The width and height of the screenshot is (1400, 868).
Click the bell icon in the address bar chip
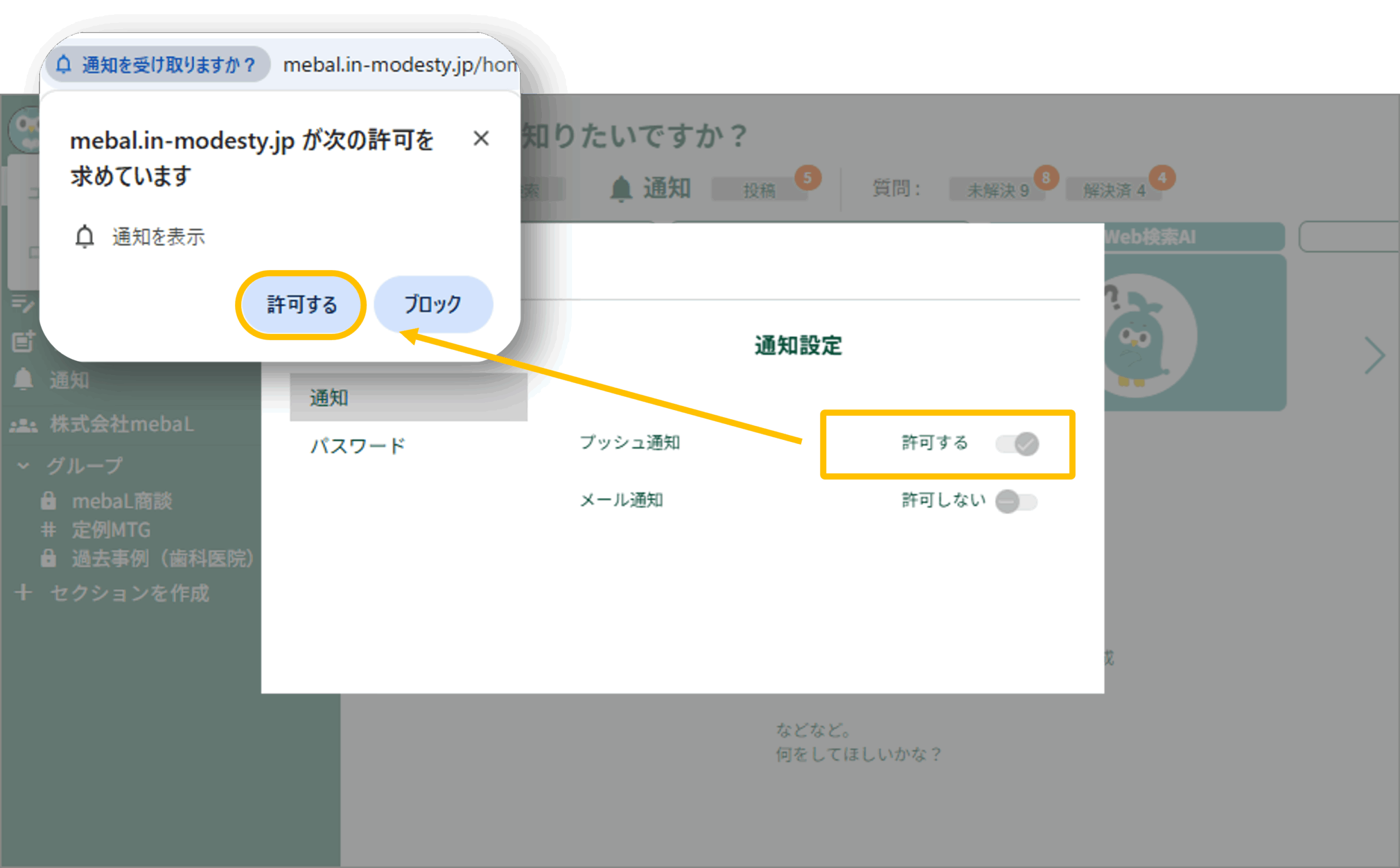pyautogui.click(x=65, y=65)
